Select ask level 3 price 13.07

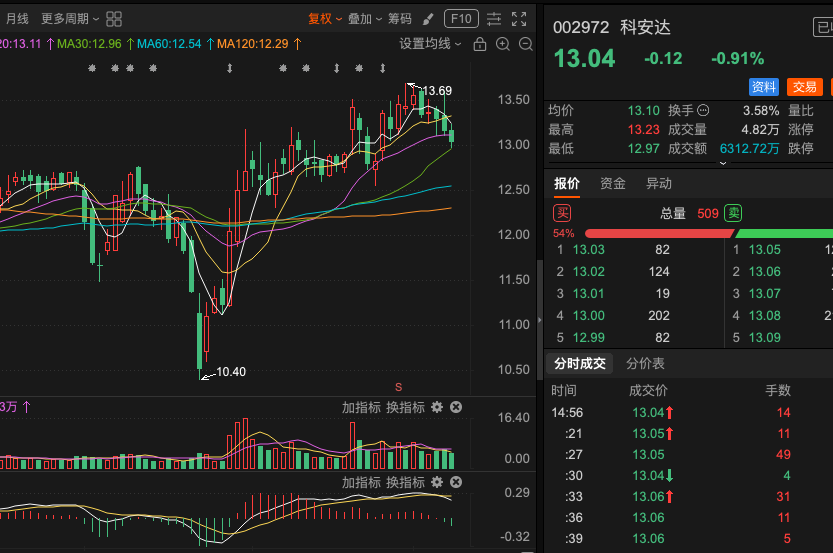coord(764,294)
